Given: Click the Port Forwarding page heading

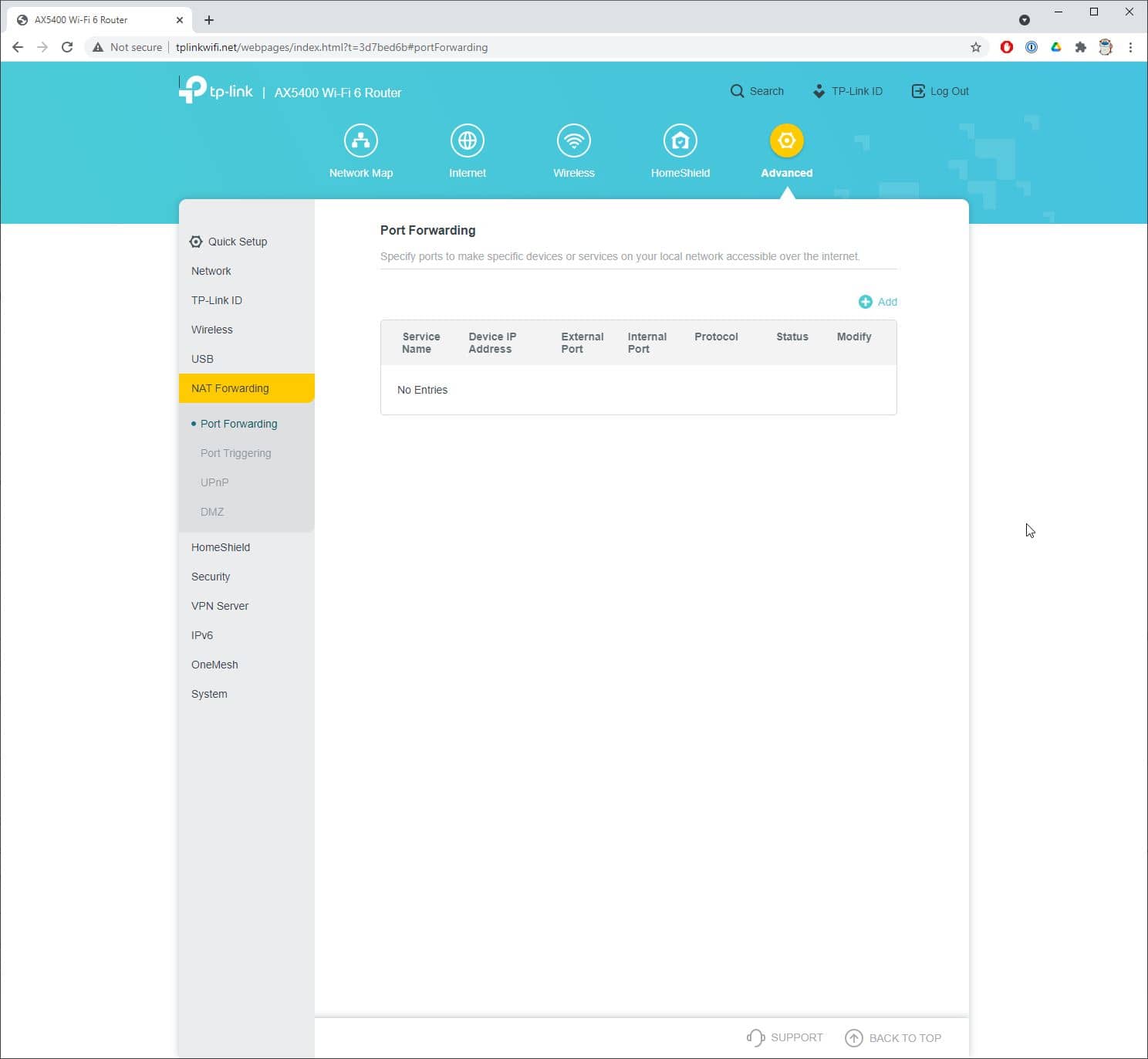Looking at the screenshot, I should [x=427, y=230].
